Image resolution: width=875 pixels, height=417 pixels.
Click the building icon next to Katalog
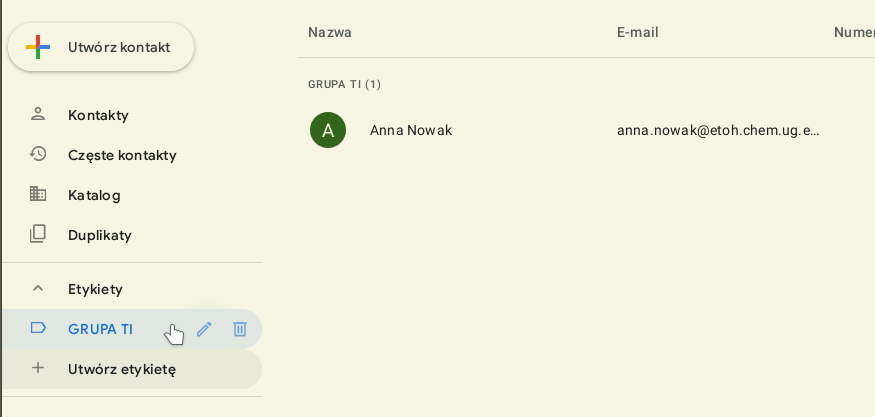[38, 194]
